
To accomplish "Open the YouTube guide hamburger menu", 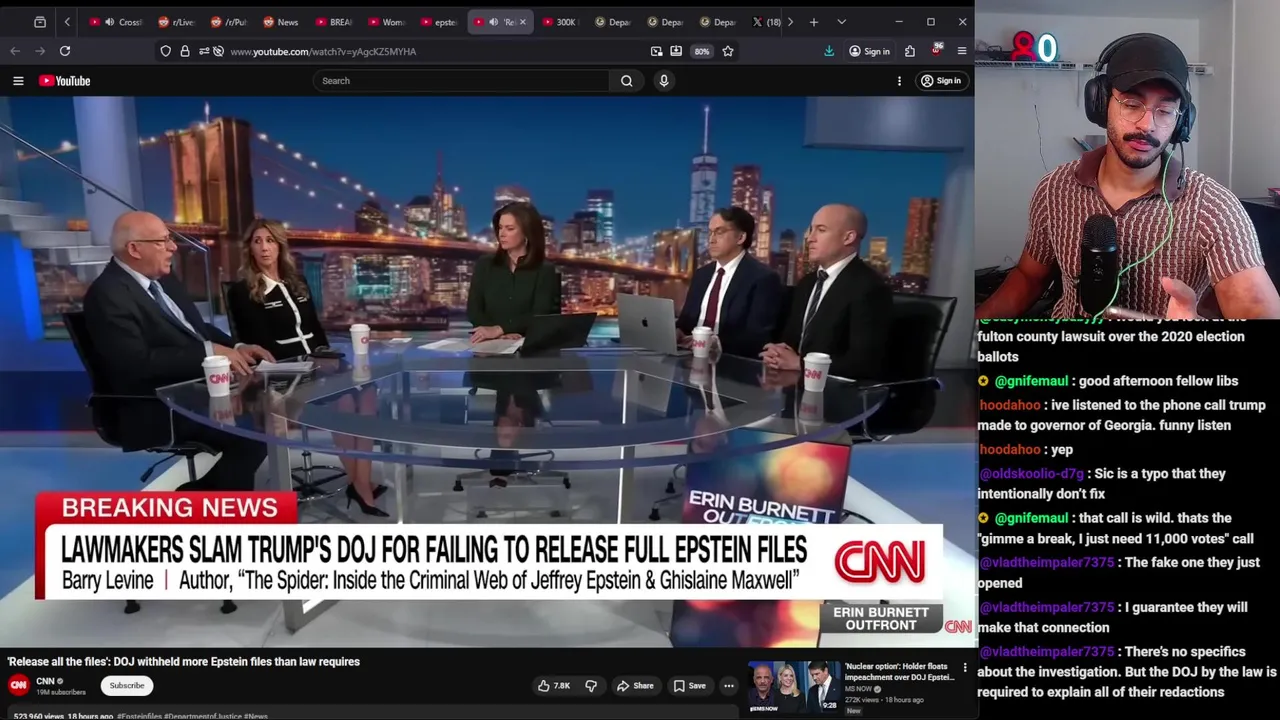I will [18, 81].
